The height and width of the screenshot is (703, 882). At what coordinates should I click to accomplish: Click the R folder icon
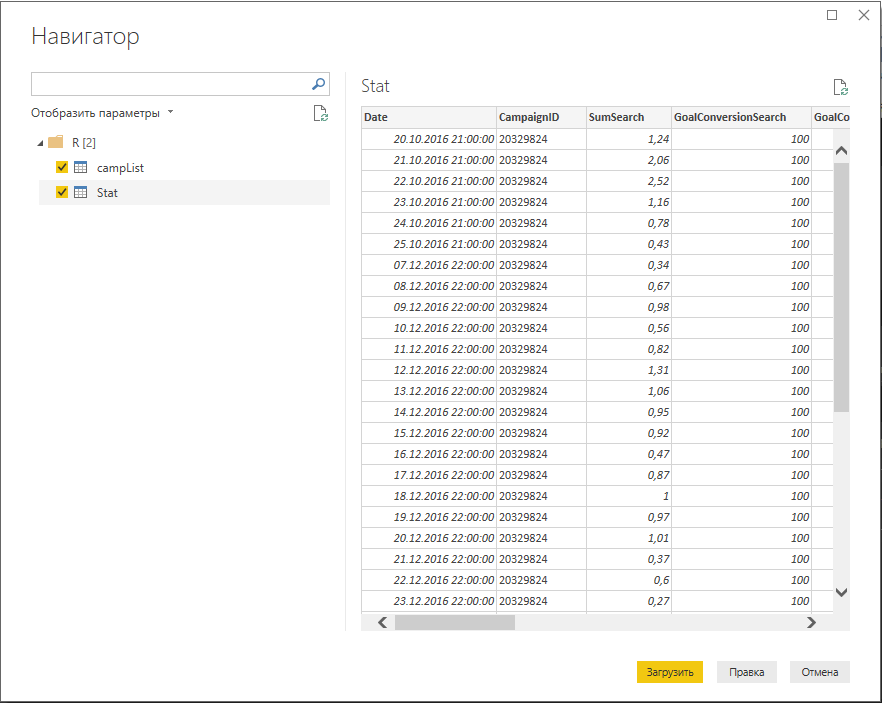(56, 142)
